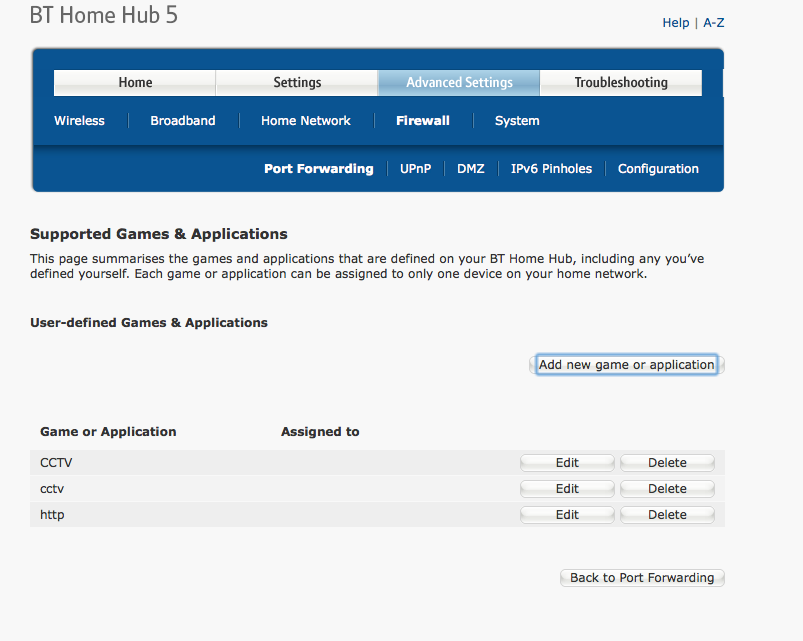
Task: Open the Settings tab
Action: (296, 82)
